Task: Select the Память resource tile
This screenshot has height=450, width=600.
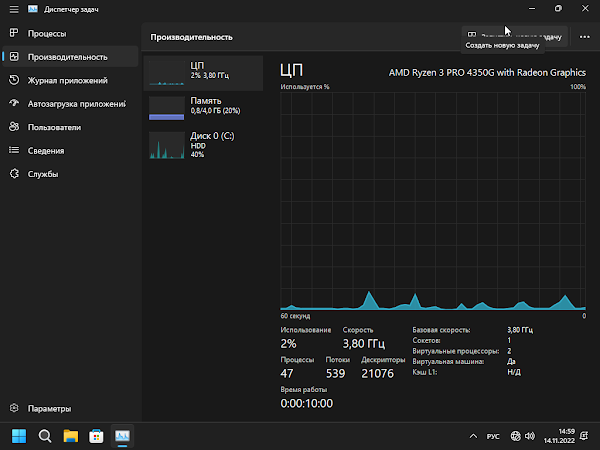Action: 203,108
